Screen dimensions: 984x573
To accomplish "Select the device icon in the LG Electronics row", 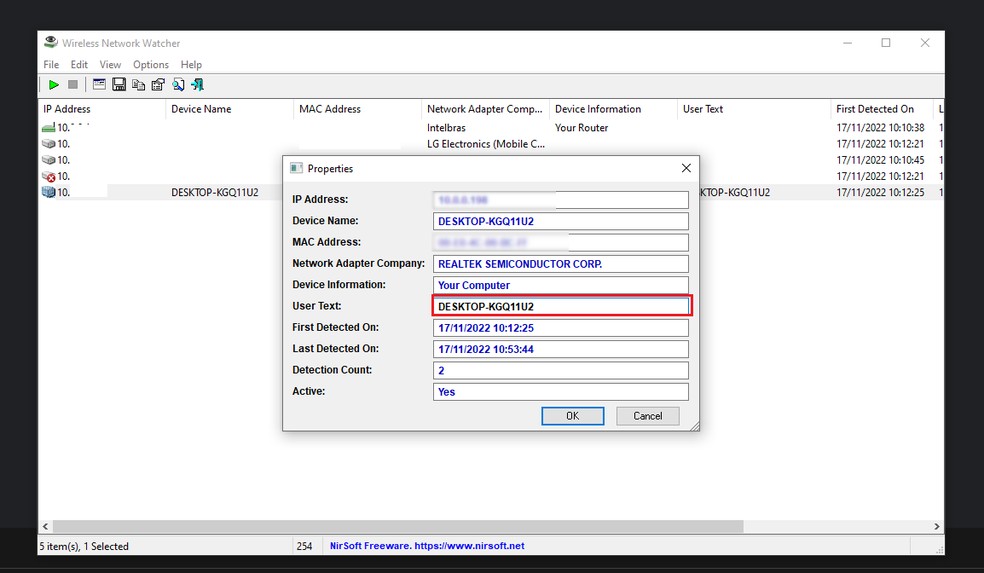I will [48, 144].
